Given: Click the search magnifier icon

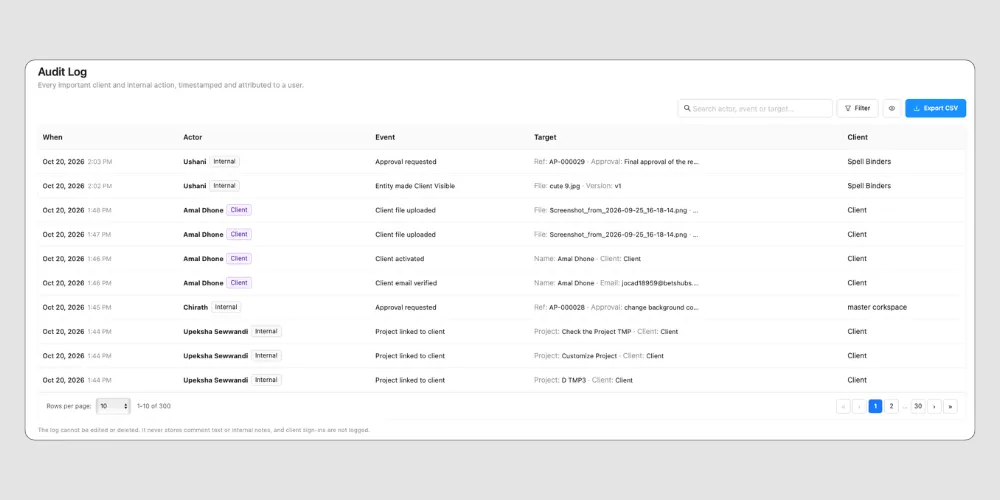Looking at the screenshot, I should pyautogui.click(x=687, y=108).
